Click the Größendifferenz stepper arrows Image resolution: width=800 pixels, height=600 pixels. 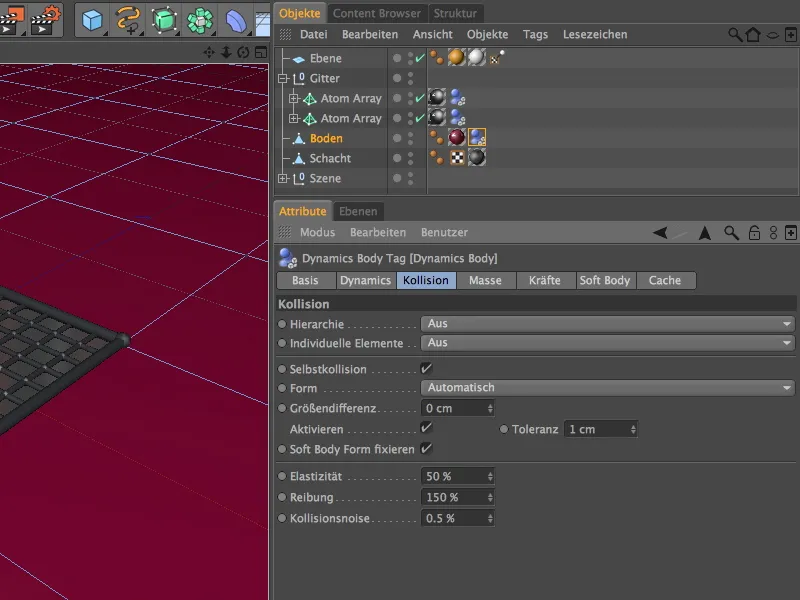pos(490,408)
